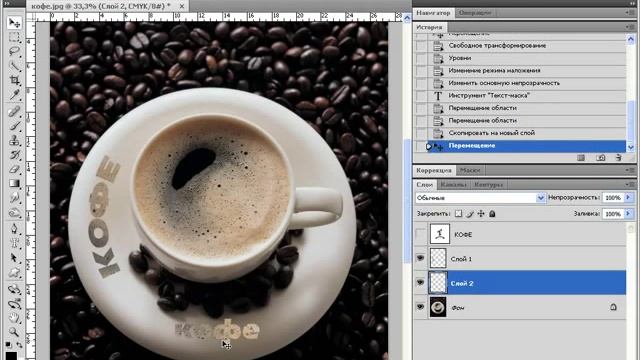This screenshot has height=360, width=640.
Task: Click the Заливка percentage field
Action: point(613,213)
